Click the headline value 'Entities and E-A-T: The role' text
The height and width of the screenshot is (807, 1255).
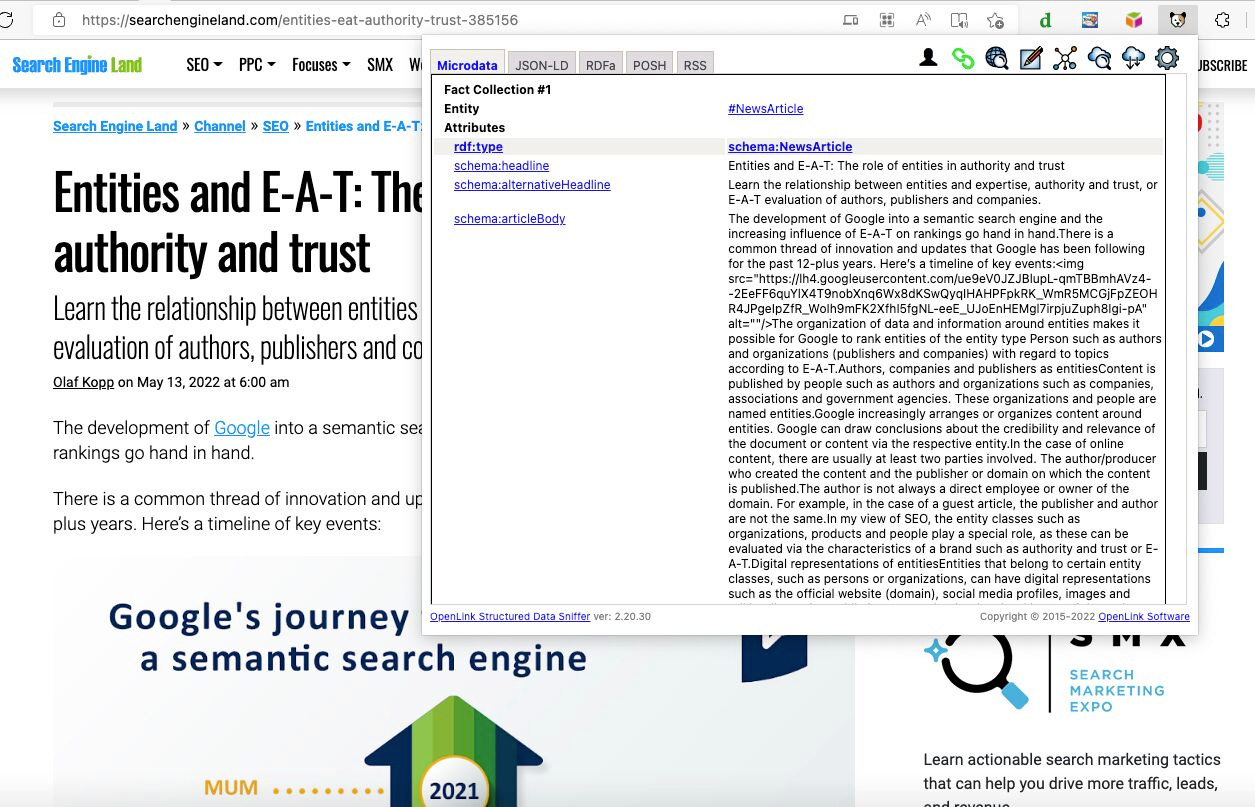pyautogui.click(x=896, y=166)
